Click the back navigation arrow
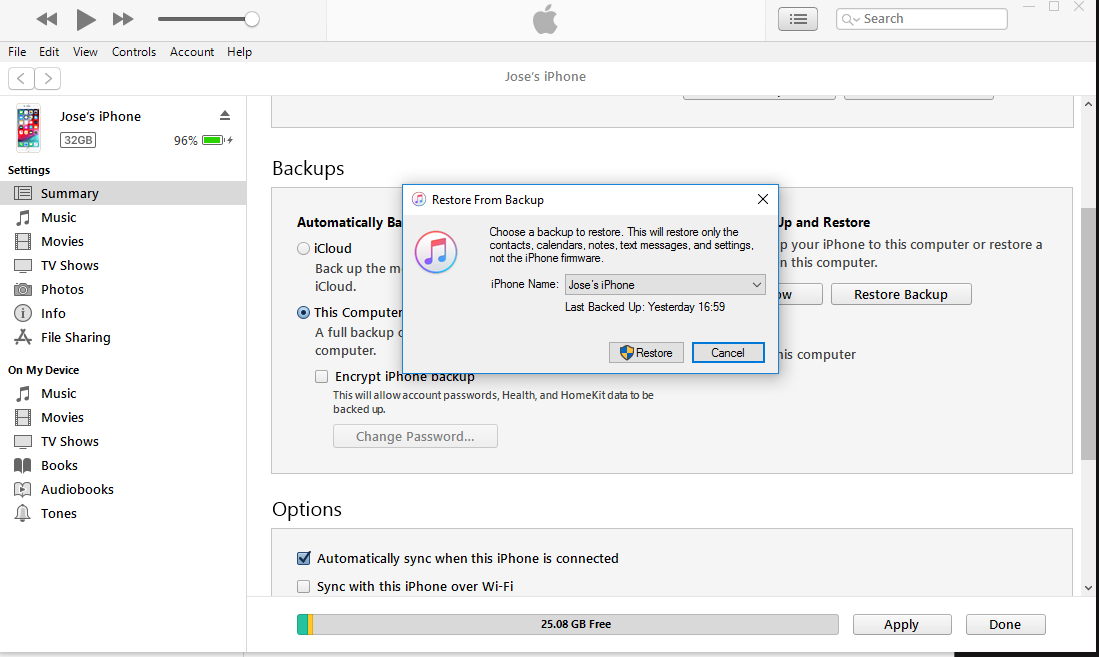 (21, 78)
